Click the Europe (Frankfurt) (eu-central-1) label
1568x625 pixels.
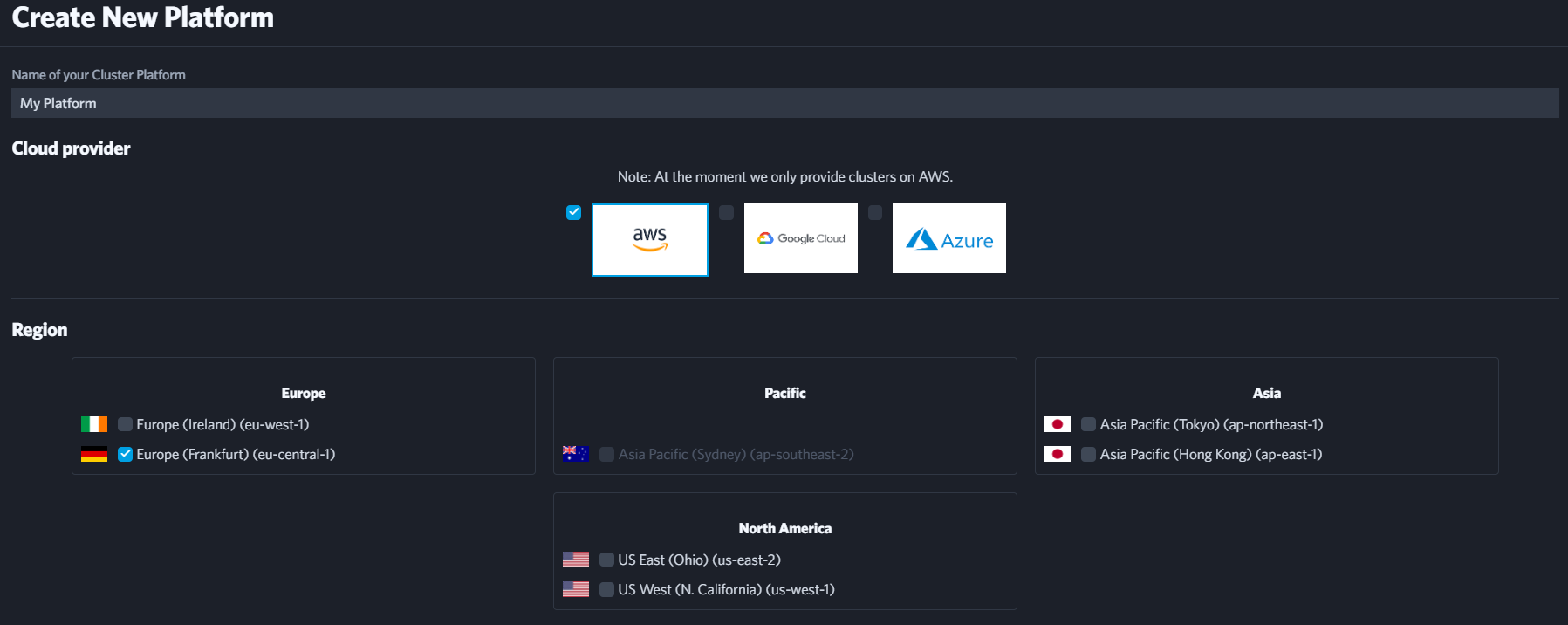236,454
